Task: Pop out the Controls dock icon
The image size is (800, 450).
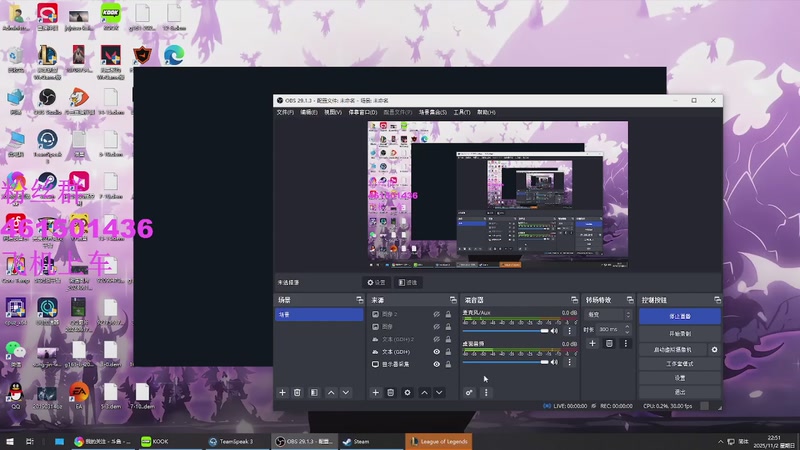Action: tap(718, 300)
